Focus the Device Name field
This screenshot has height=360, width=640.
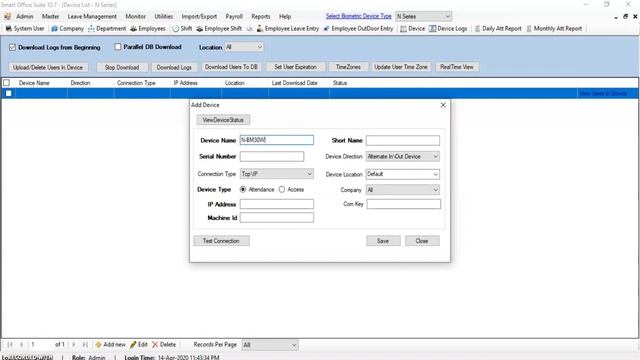tap(277, 140)
